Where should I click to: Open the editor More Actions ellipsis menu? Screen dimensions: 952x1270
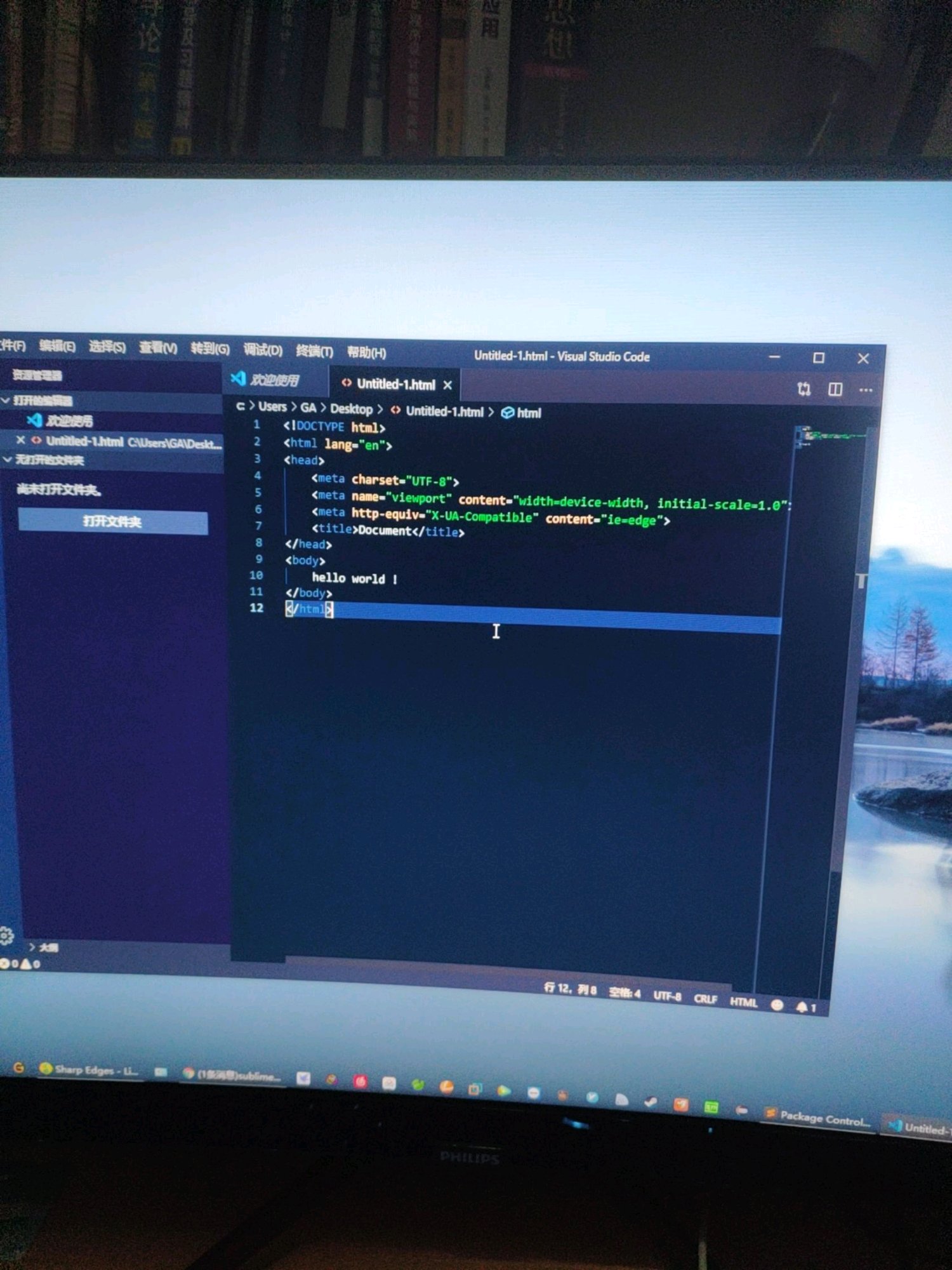coord(866,390)
